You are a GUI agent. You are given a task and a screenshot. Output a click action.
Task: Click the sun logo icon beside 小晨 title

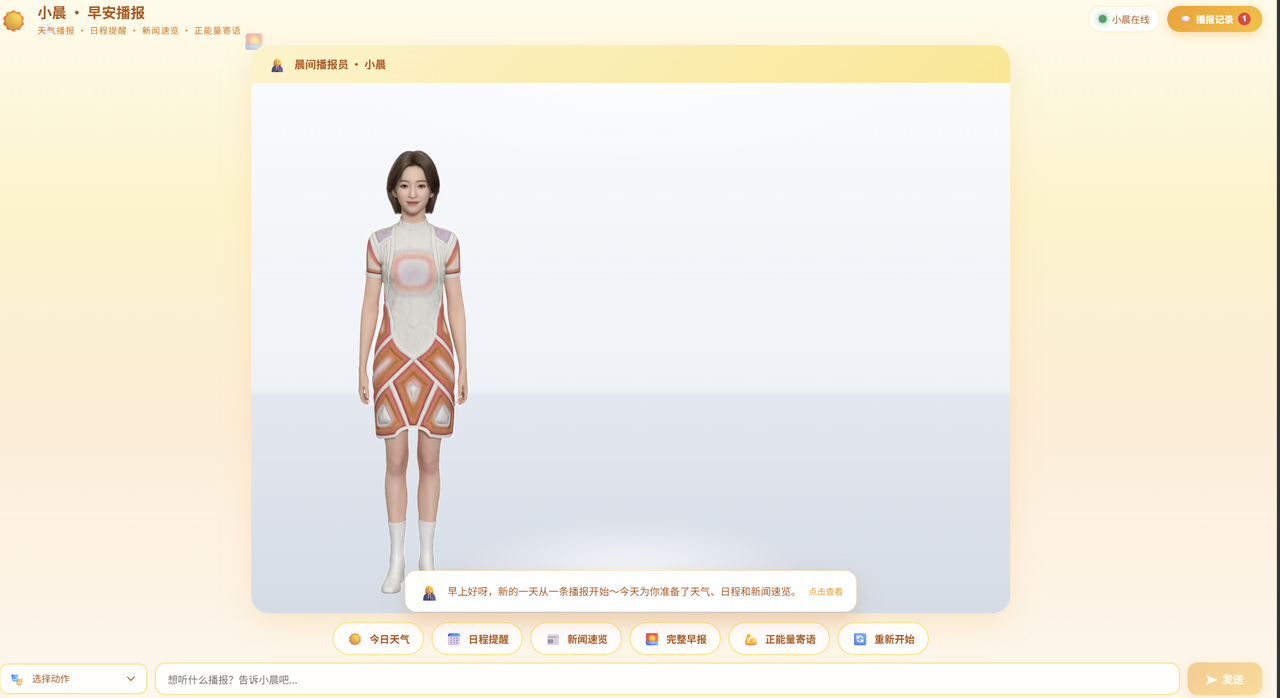pyautogui.click(x=14, y=20)
